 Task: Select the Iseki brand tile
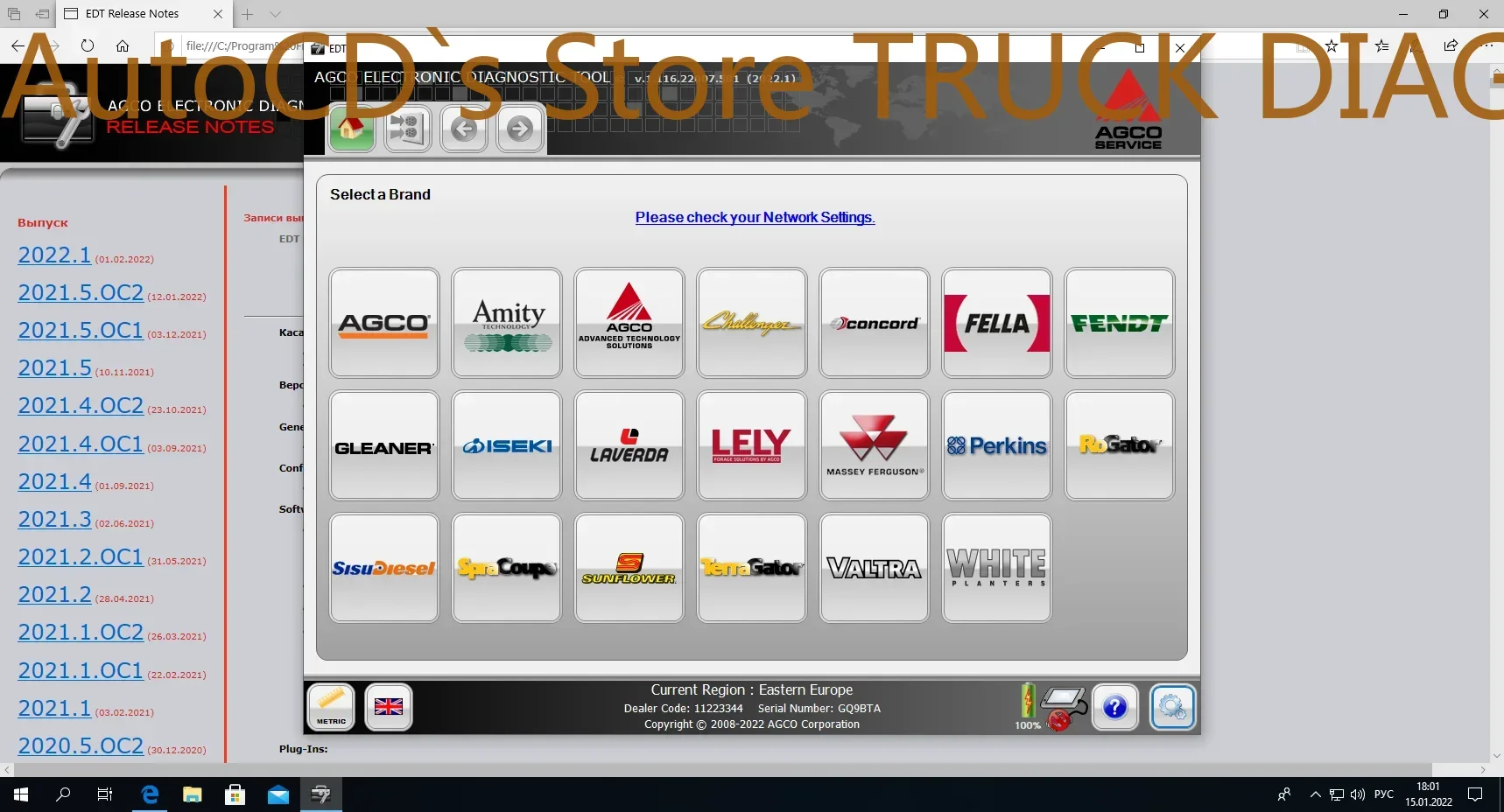coord(507,445)
